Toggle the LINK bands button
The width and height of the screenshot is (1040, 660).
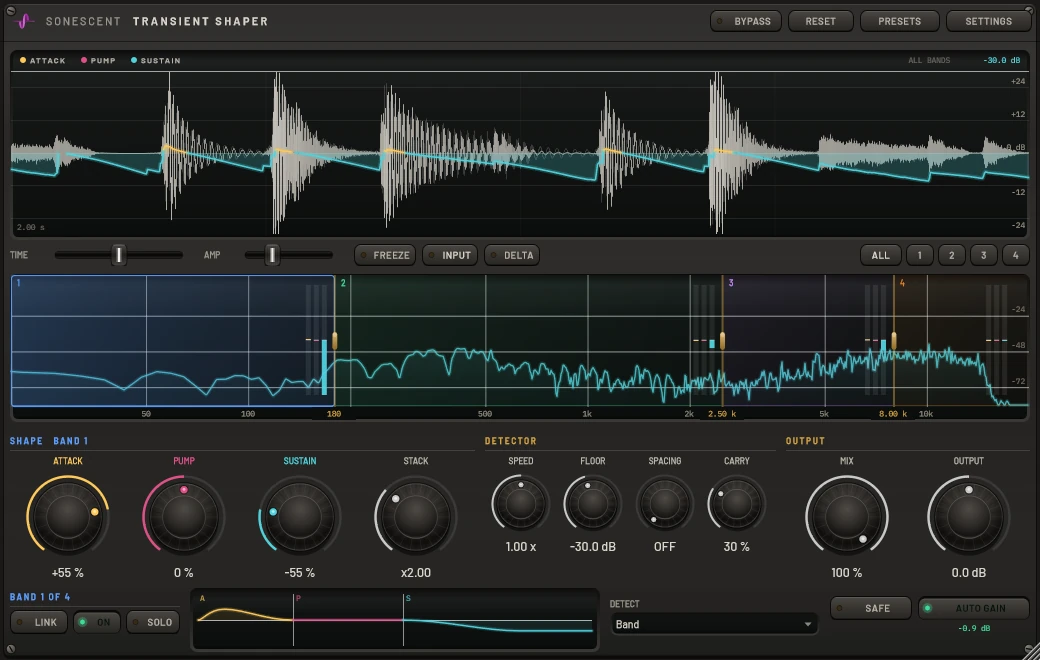click(x=38, y=622)
